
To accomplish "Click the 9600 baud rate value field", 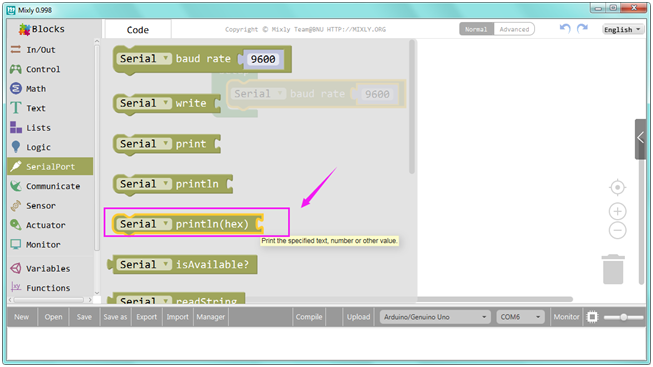I will pos(263,59).
